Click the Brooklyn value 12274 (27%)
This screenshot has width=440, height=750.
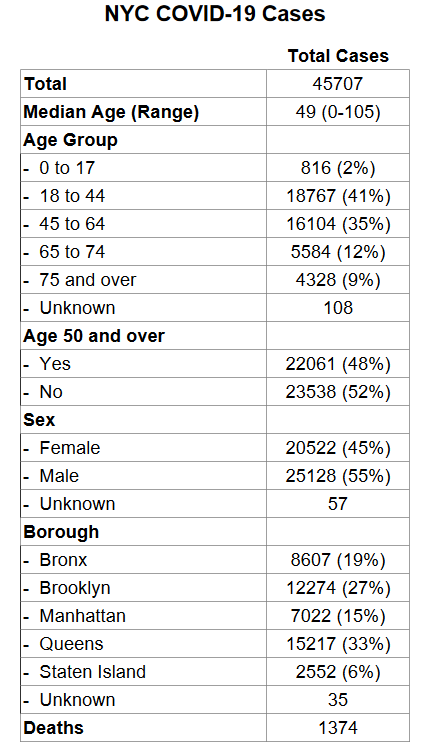(338, 588)
